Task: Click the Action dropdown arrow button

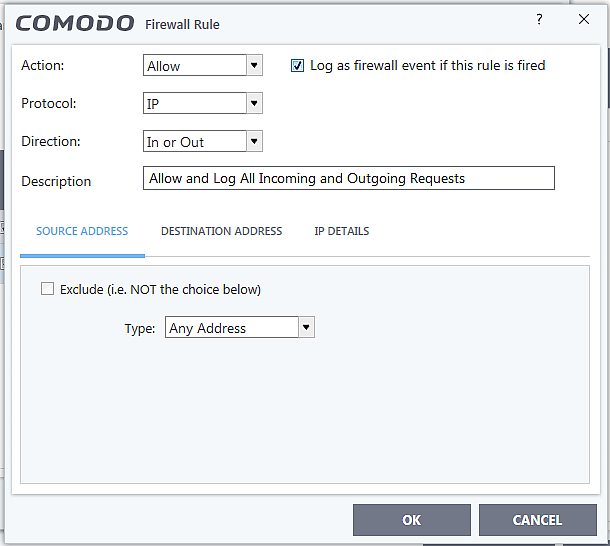Action: (254, 66)
